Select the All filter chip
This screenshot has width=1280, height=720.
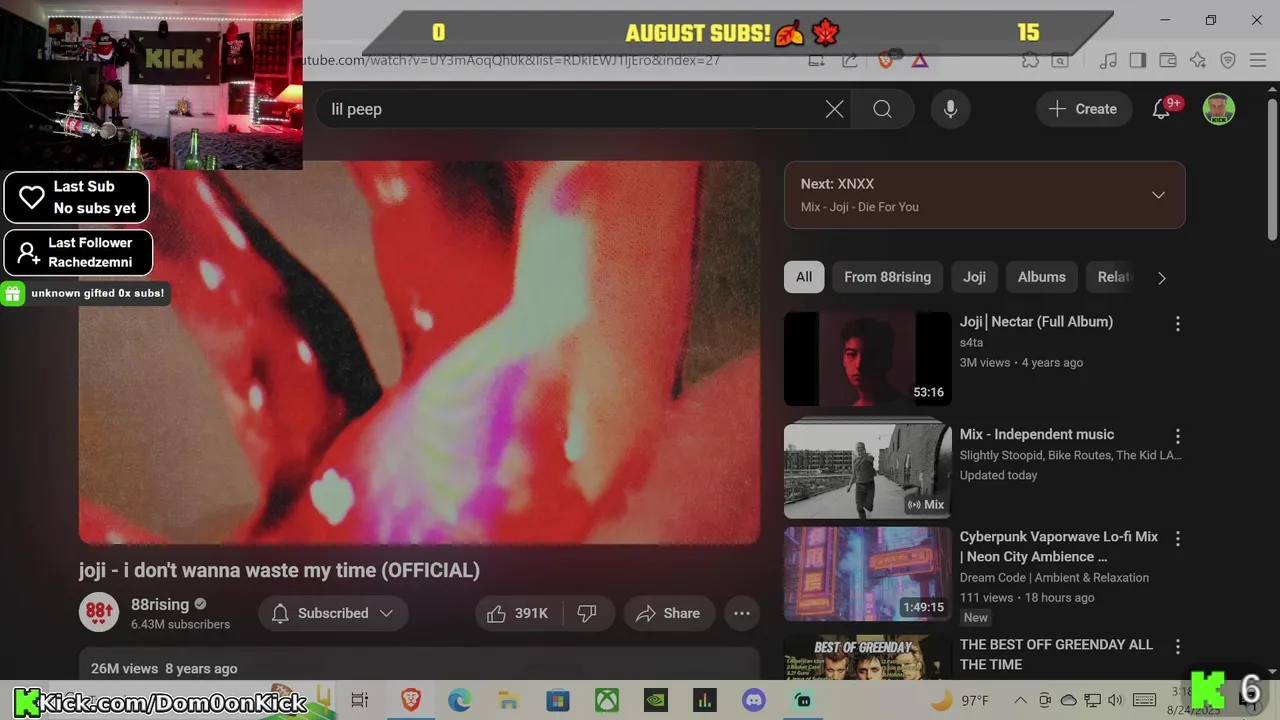804,277
